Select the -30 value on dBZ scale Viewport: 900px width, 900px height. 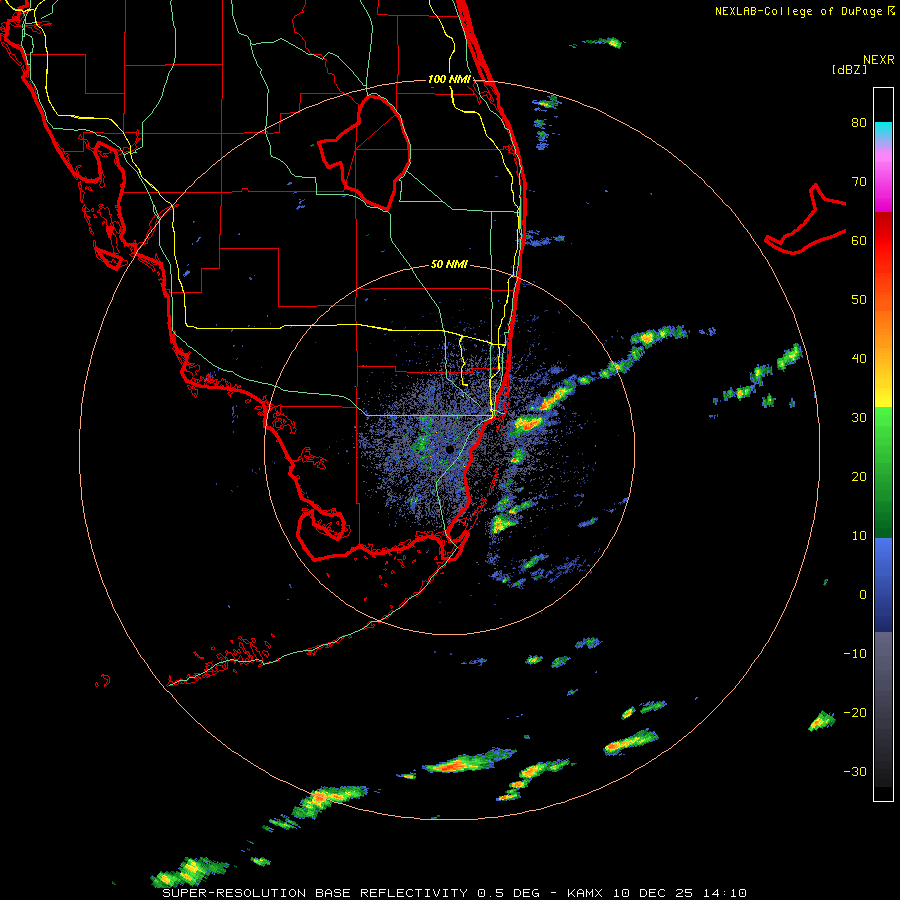pos(855,771)
